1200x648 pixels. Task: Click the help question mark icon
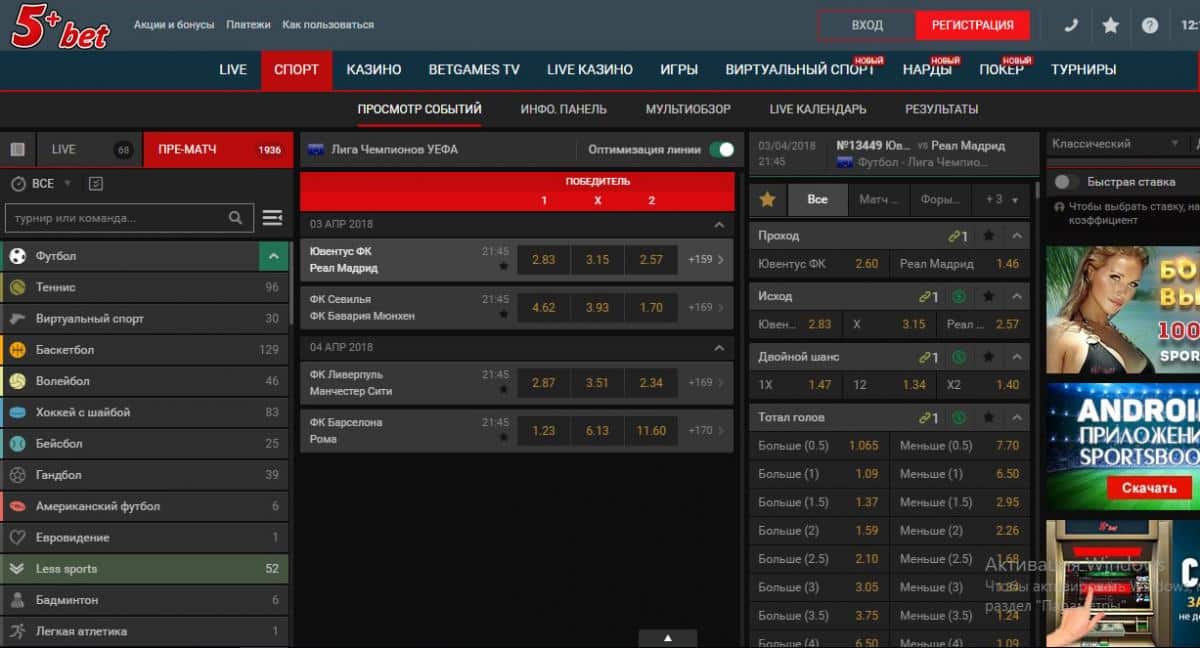pyautogui.click(x=1150, y=26)
